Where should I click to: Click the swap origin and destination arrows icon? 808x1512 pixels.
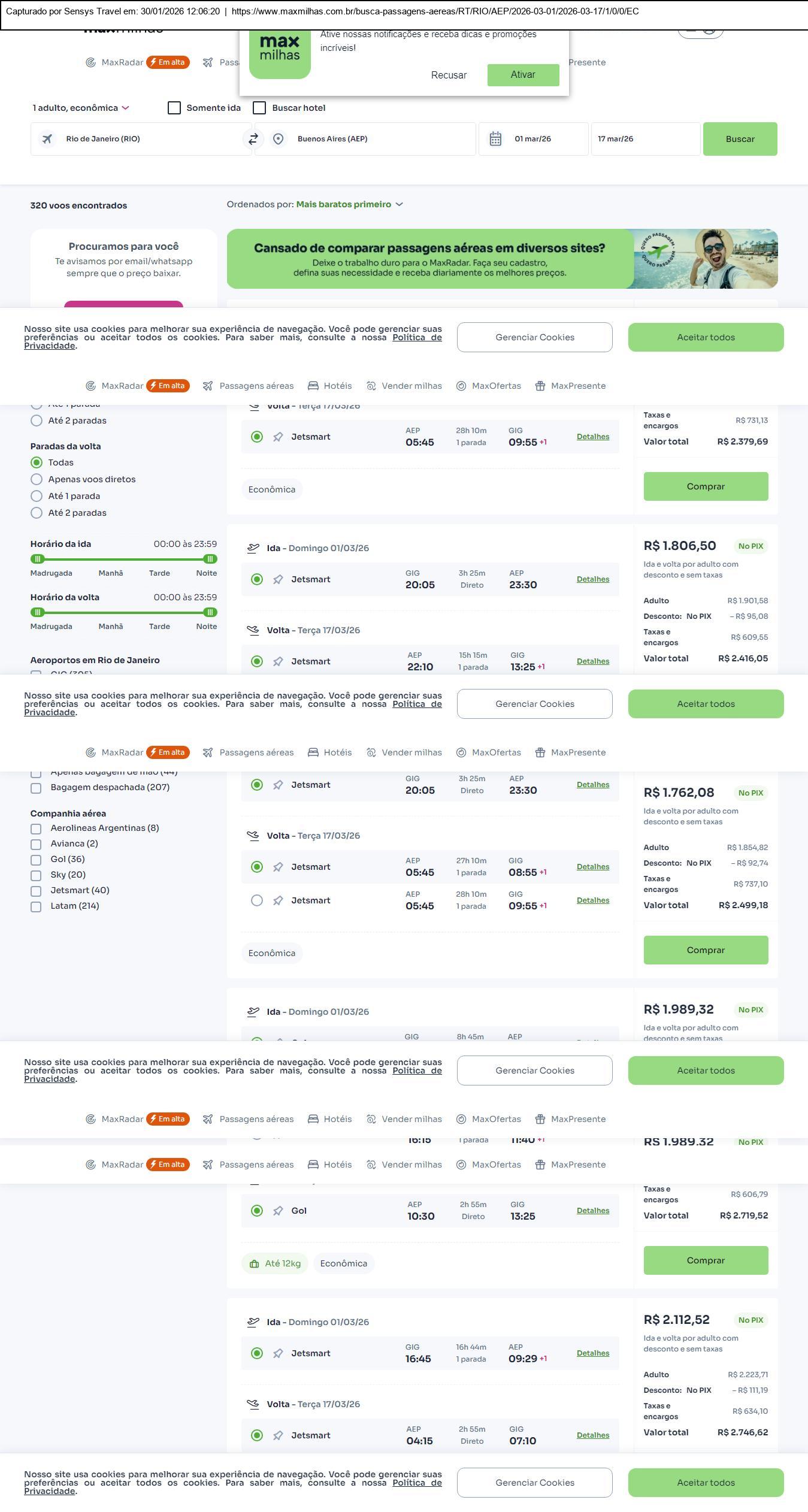tap(253, 139)
